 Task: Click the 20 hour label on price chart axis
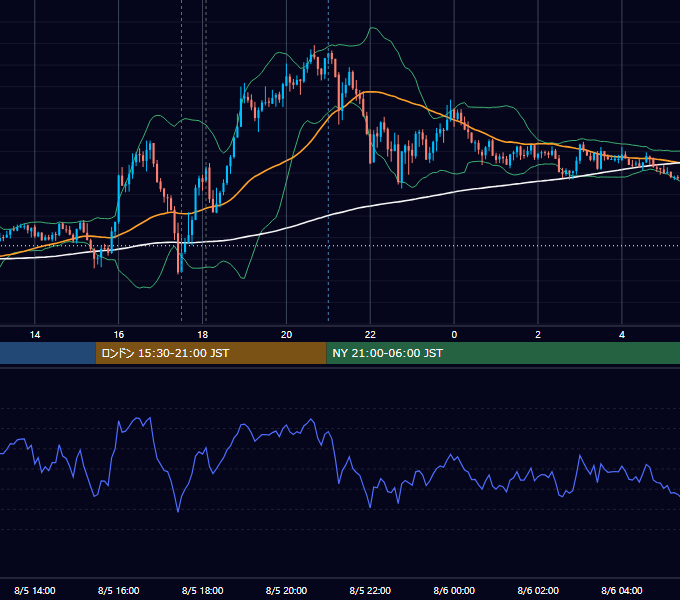pos(286,335)
